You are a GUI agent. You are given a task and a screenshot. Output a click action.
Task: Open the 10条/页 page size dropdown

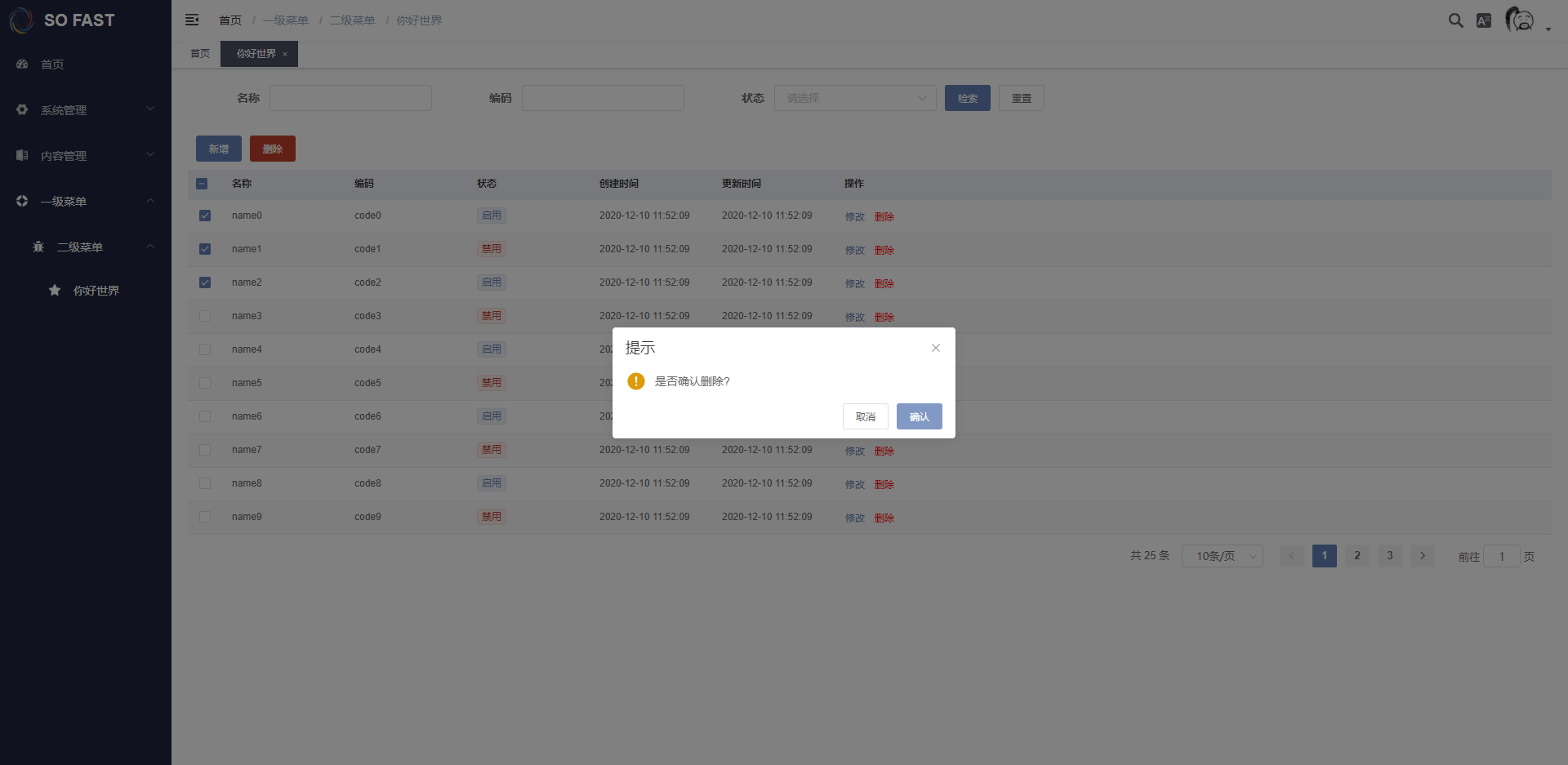pyautogui.click(x=1222, y=556)
